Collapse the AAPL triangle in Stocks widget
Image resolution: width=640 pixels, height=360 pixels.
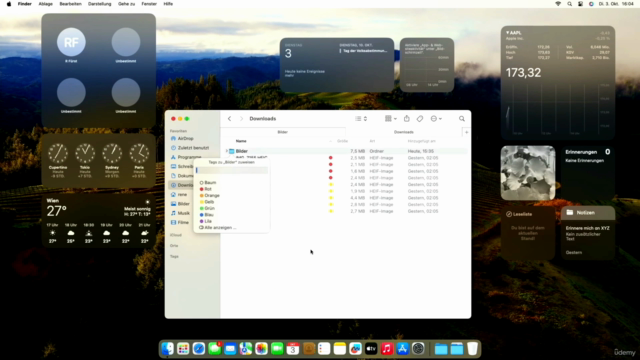pos(507,33)
